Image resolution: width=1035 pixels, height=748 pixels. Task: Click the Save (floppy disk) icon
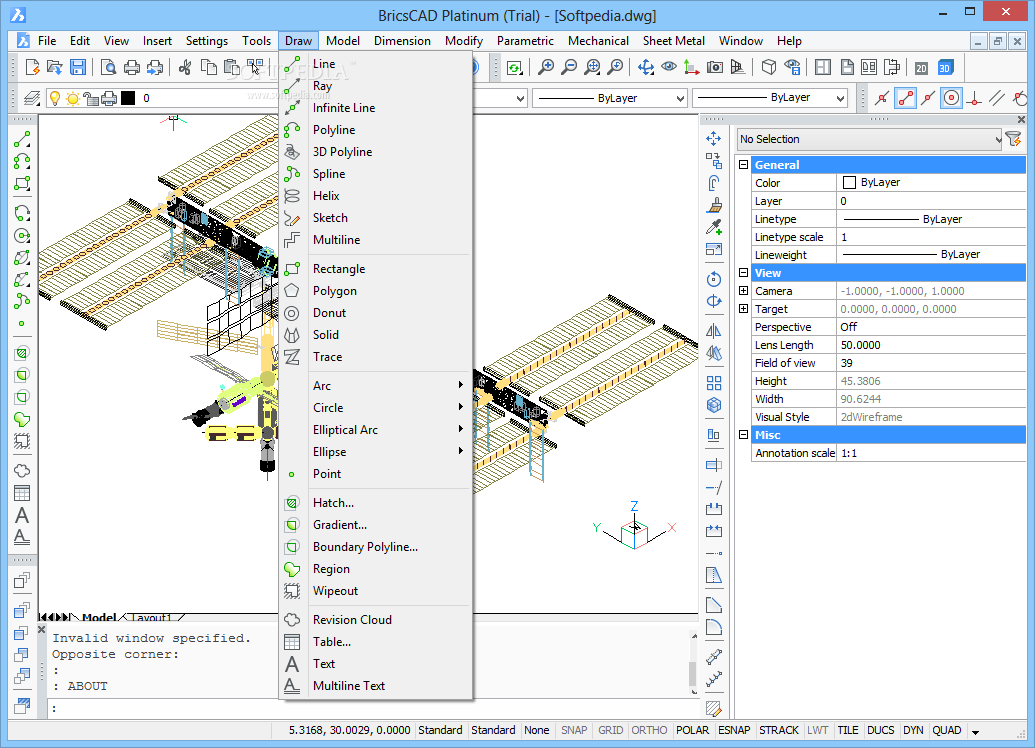tap(78, 67)
